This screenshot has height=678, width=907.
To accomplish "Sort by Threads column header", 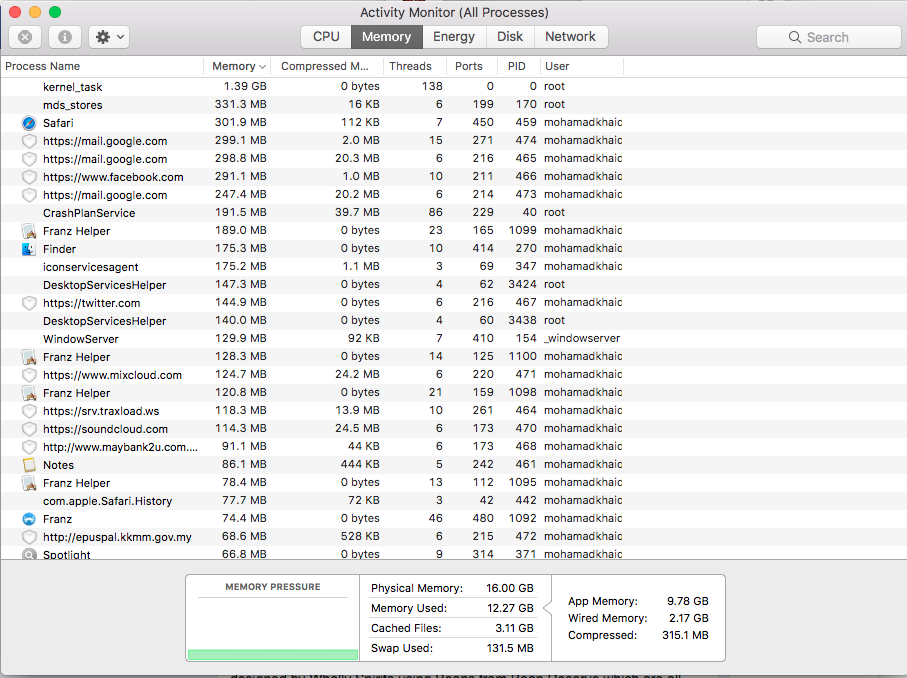I will pos(414,66).
